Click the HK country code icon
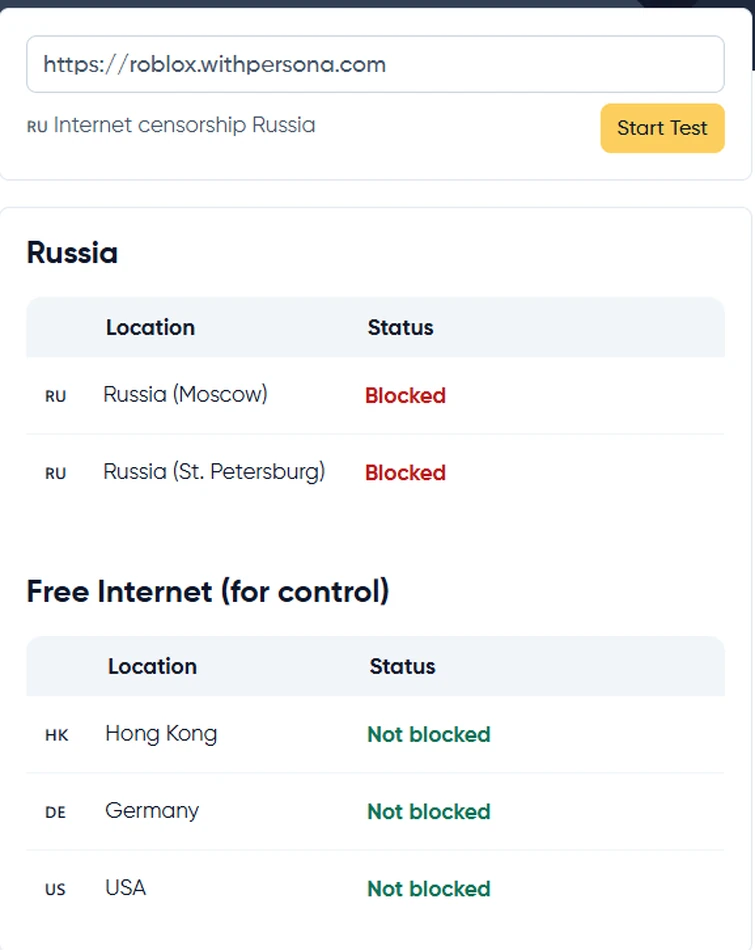 (57, 736)
